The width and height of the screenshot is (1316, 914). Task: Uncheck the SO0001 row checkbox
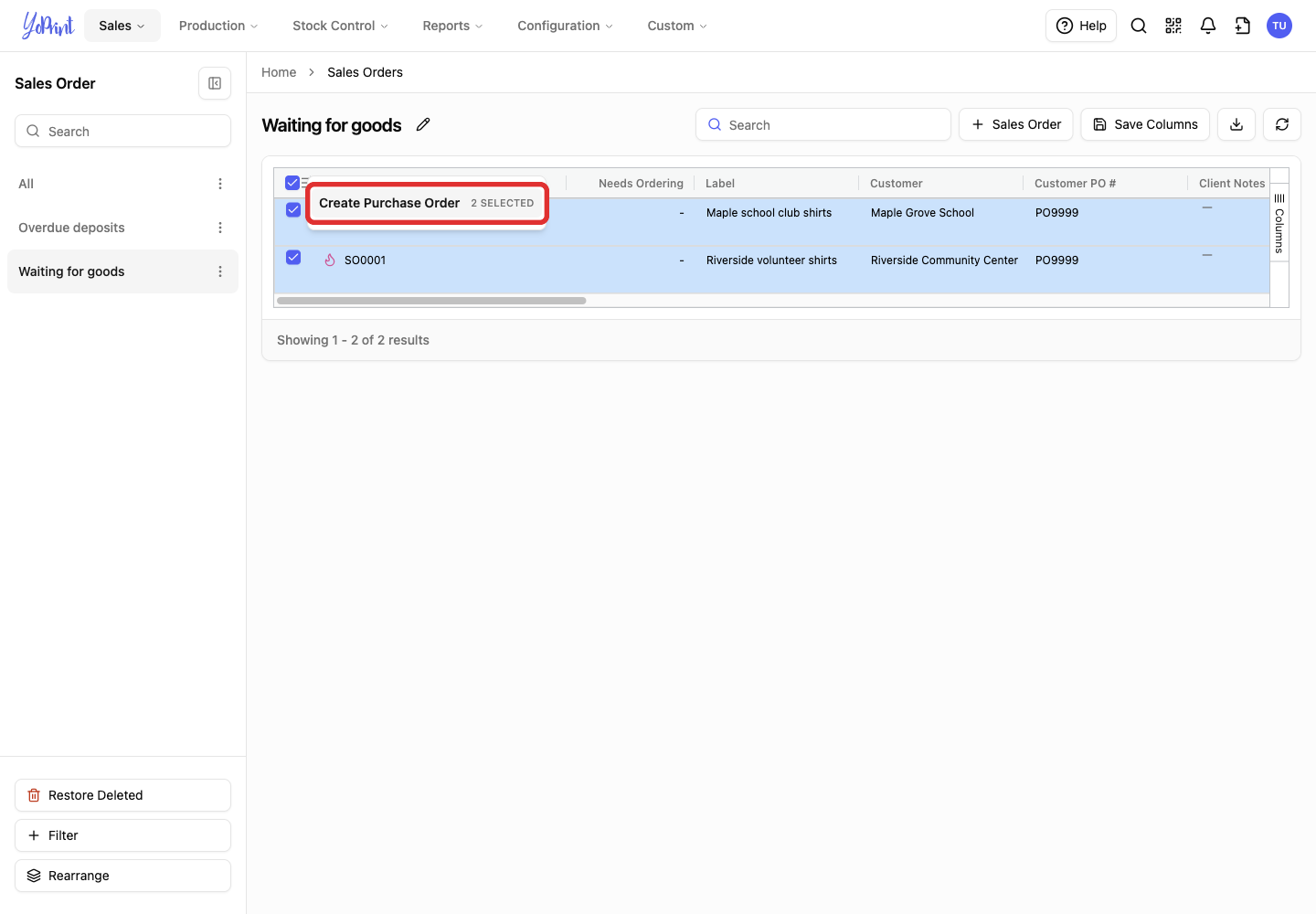coord(293,258)
